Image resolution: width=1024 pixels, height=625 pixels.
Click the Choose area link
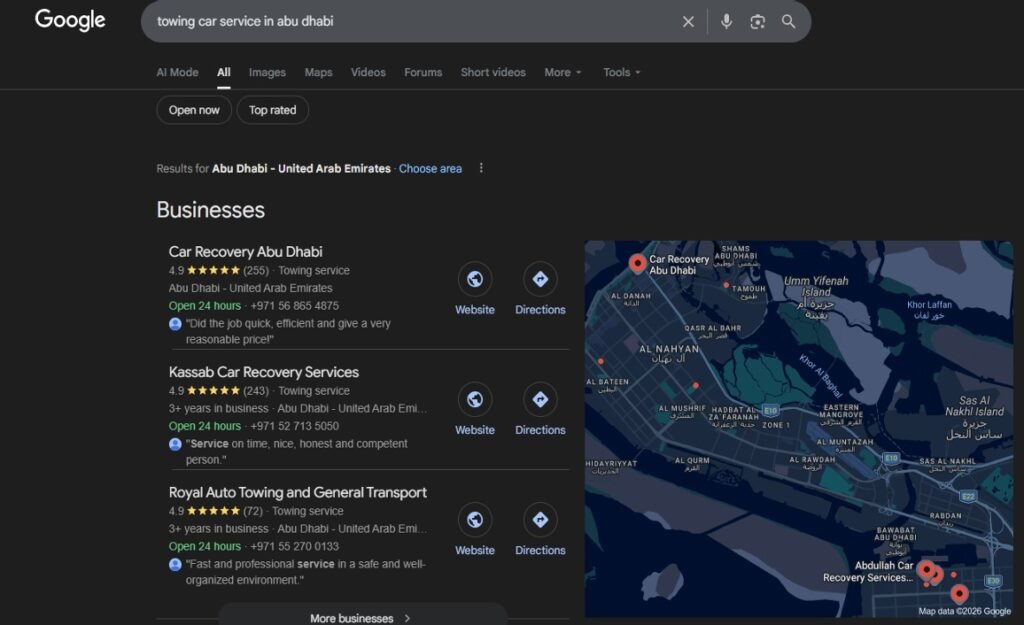(430, 168)
